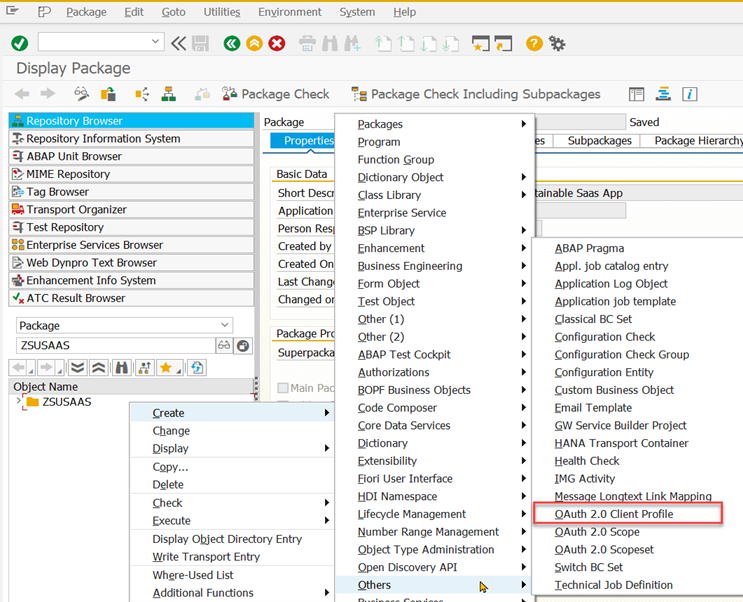Click the command input field
Screen dimensions: 743x602
pyautogui.click(x=94, y=42)
